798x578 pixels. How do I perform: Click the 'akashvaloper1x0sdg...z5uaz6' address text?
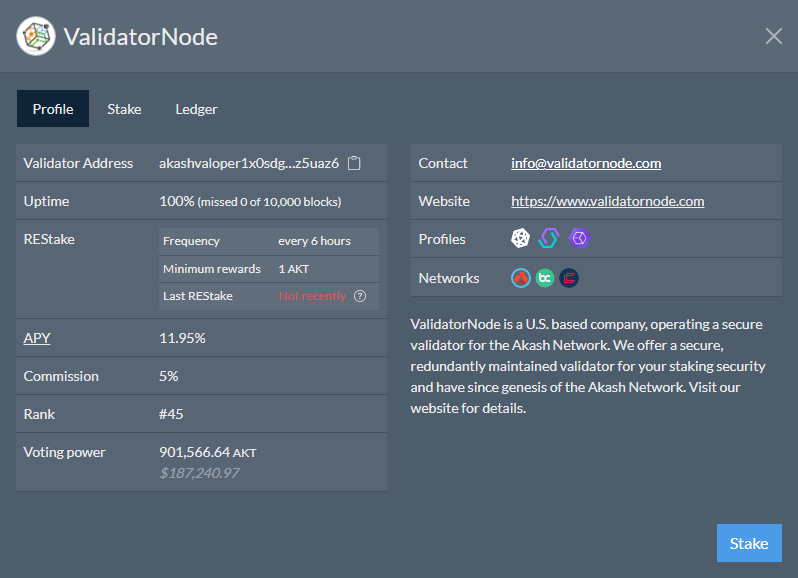(x=249, y=163)
